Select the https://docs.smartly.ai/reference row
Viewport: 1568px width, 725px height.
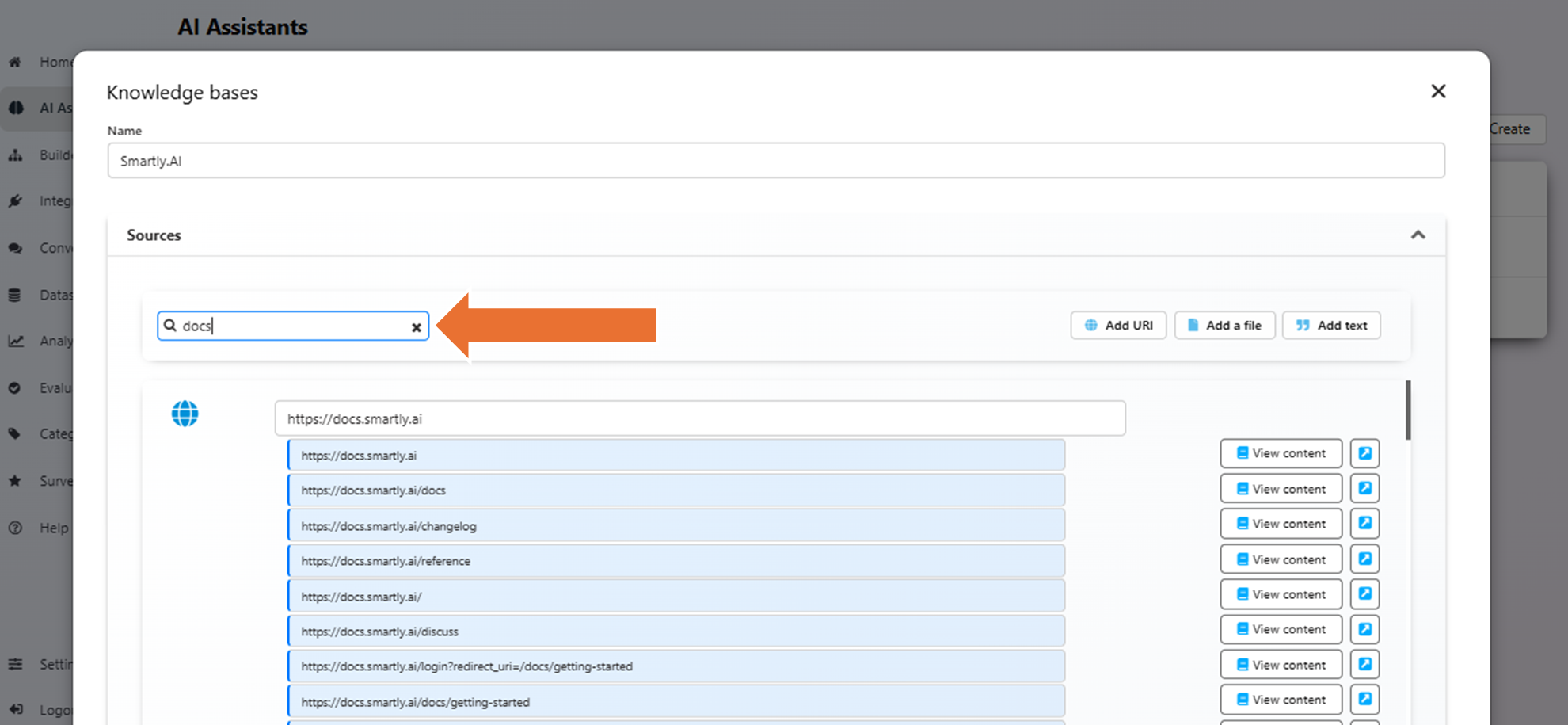pyautogui.click(x=676, y=560)
